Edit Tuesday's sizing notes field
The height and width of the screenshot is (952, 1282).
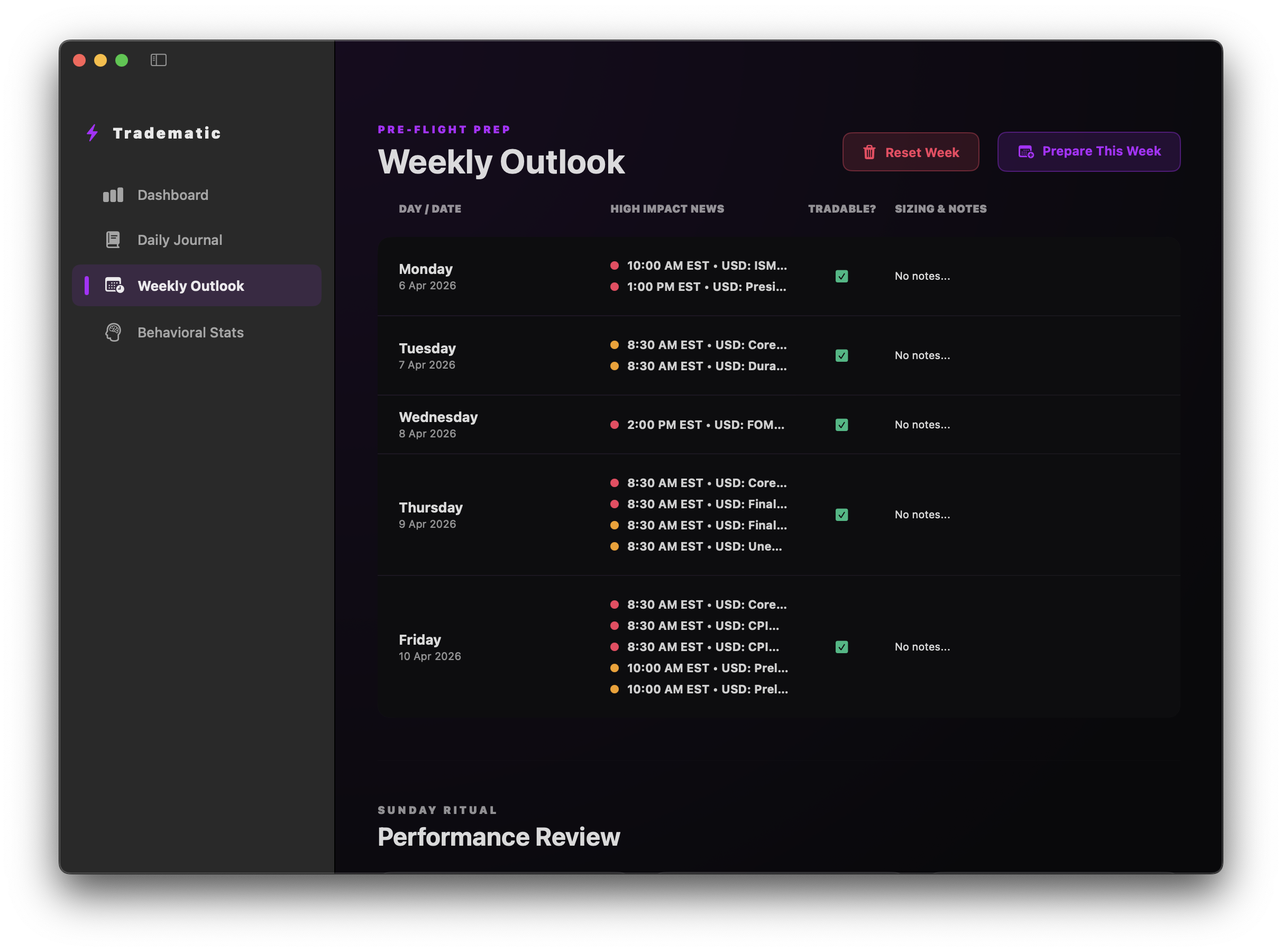922,355
